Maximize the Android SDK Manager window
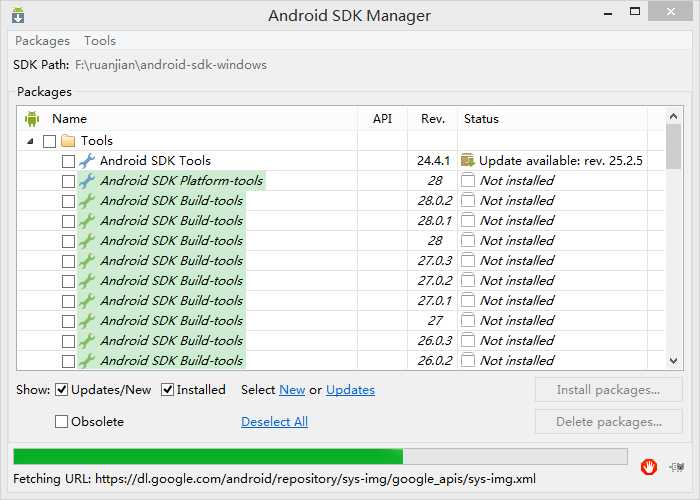700x500 pixels. [635, 12]
